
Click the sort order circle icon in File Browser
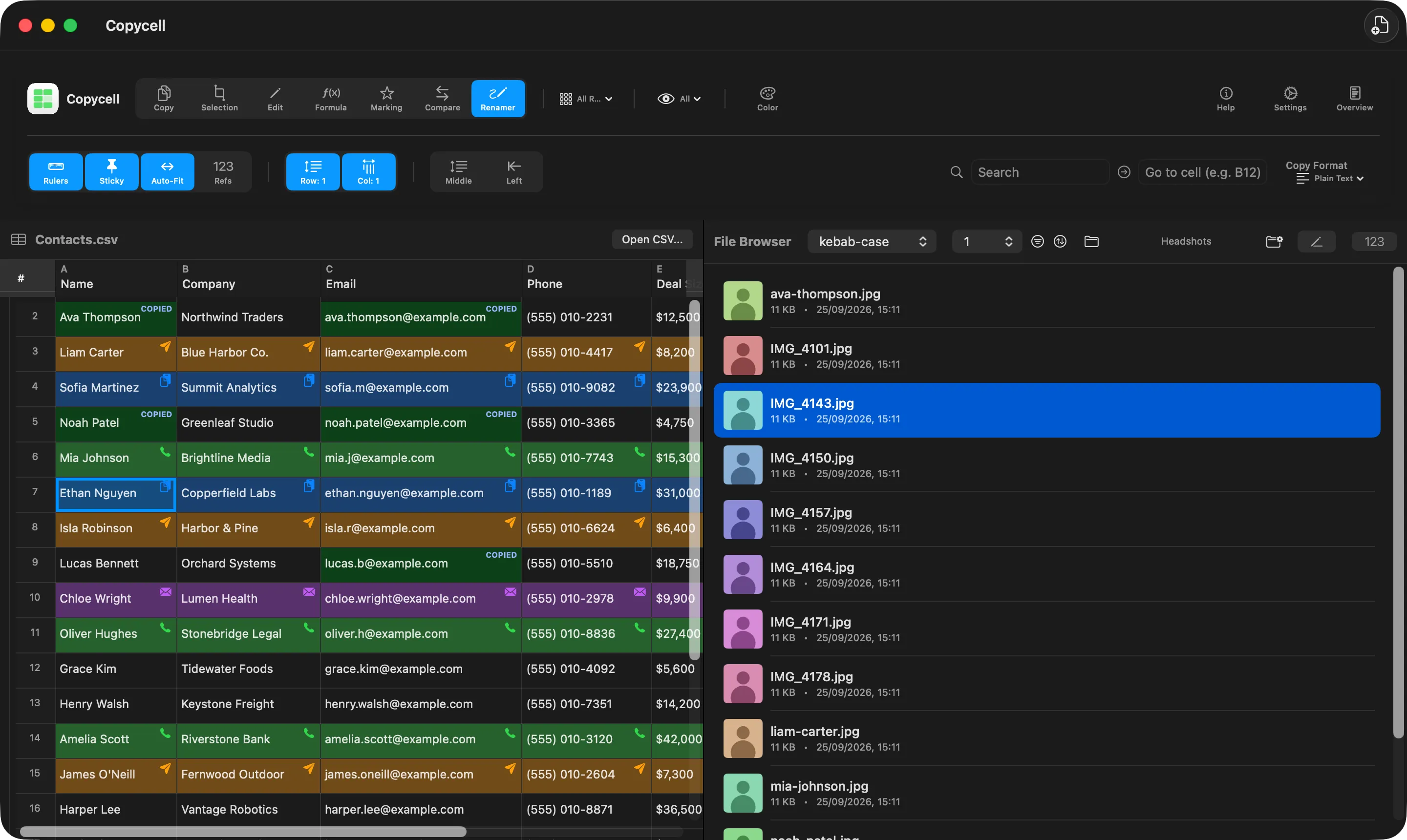(x=1060, y=242)
